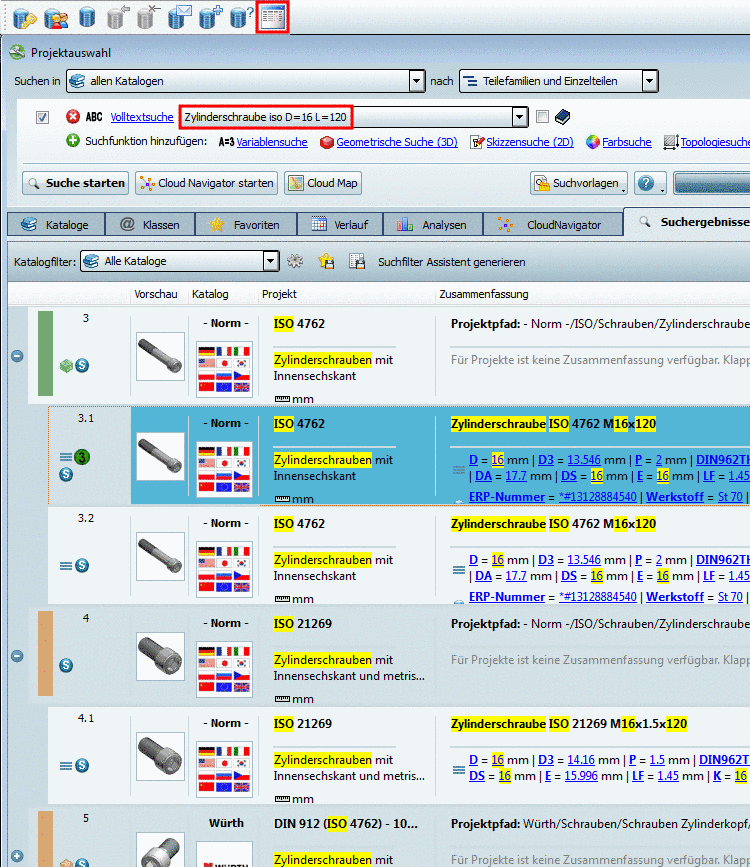Click the blue book icon beside search field
The image size is (750, 867).
click(x=562, y=117)
